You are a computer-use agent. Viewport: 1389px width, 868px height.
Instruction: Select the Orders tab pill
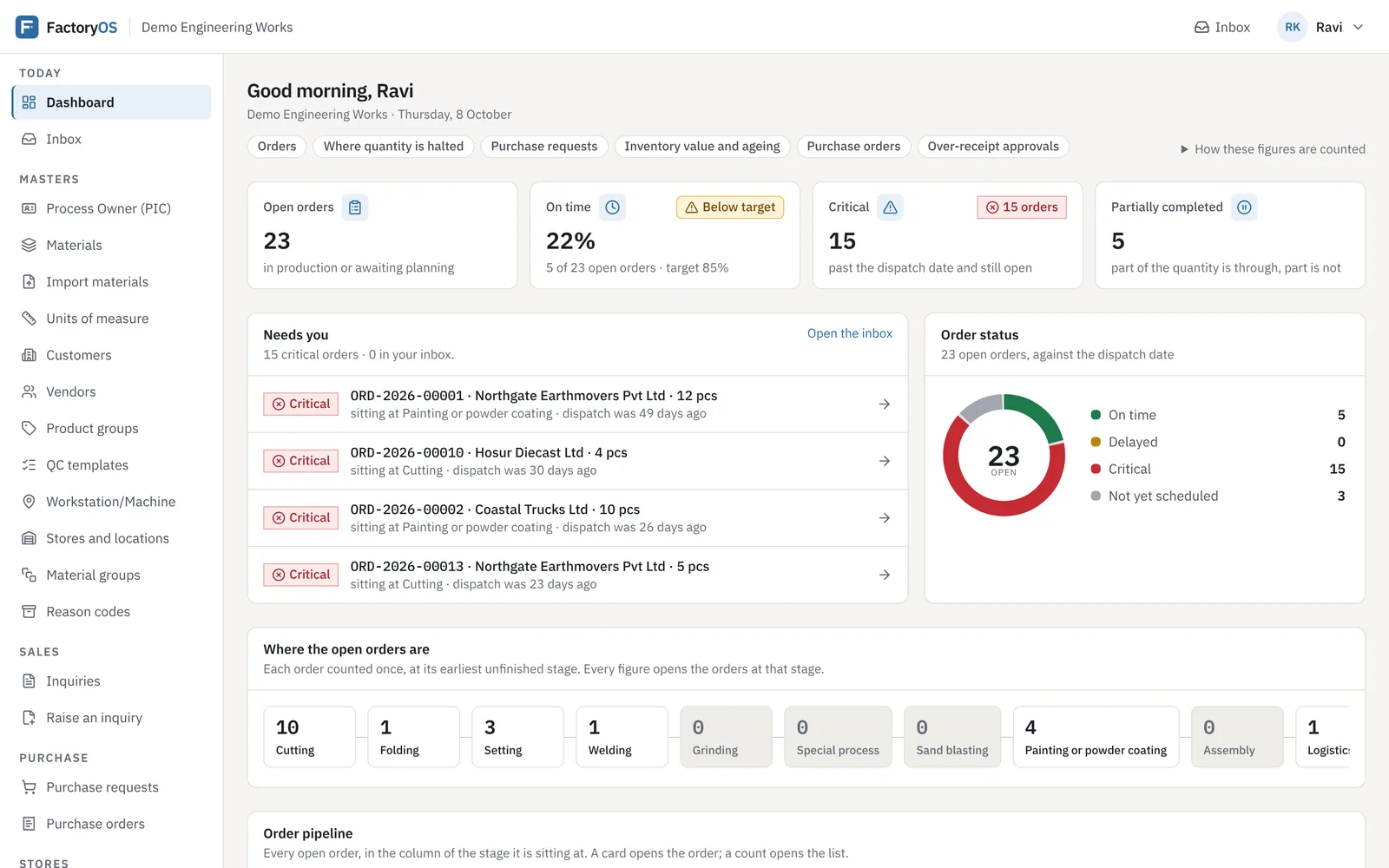(277, 147)
